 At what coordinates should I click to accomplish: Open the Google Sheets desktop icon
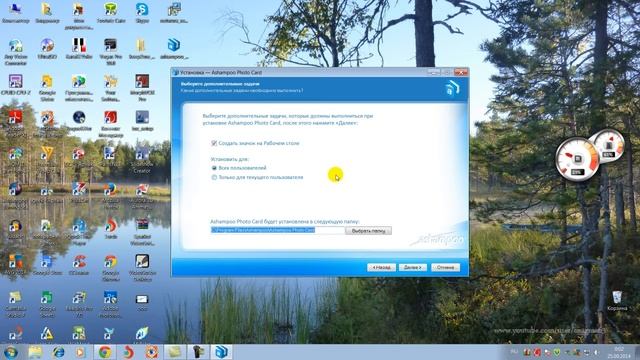click(47, 304)
